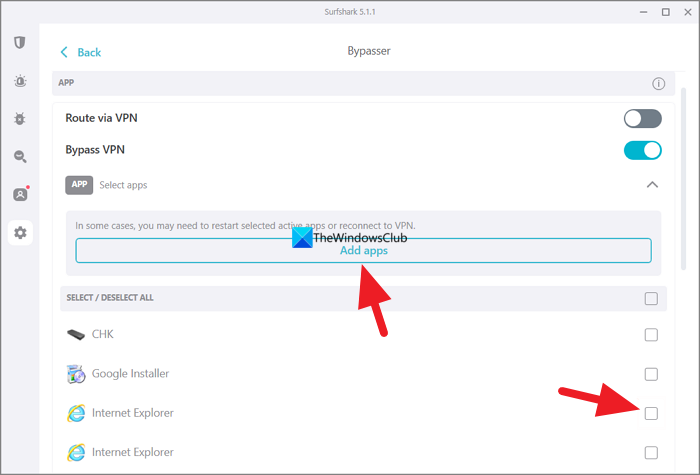Click the last Internet Explorer icon
Screen dimensions: 700x475
tap(76, 453)
